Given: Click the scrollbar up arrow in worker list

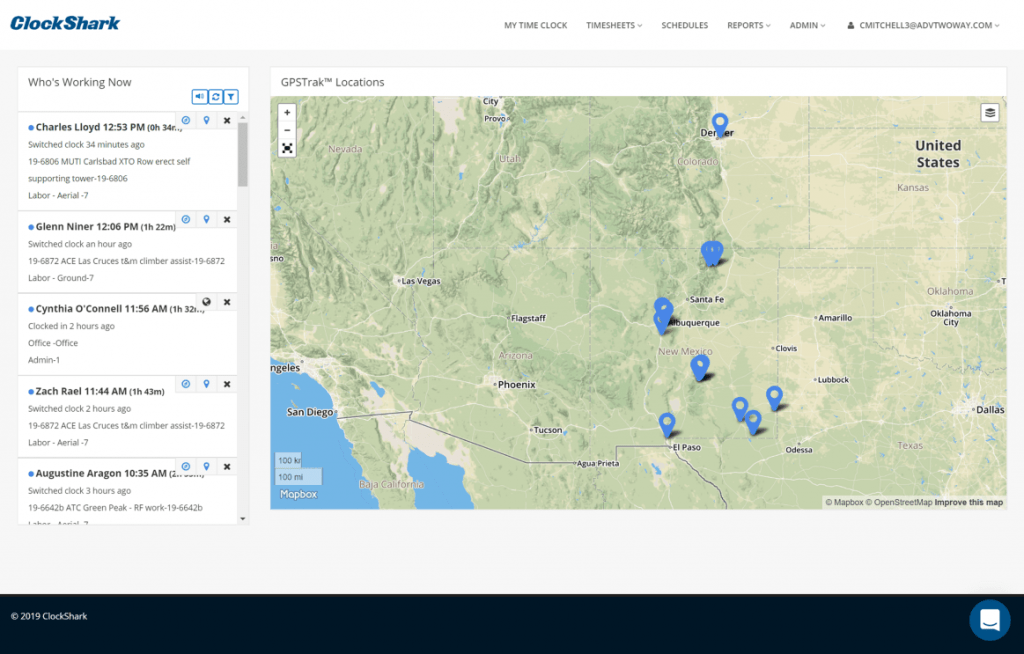Looking at the screenshot, I should 243,118.
